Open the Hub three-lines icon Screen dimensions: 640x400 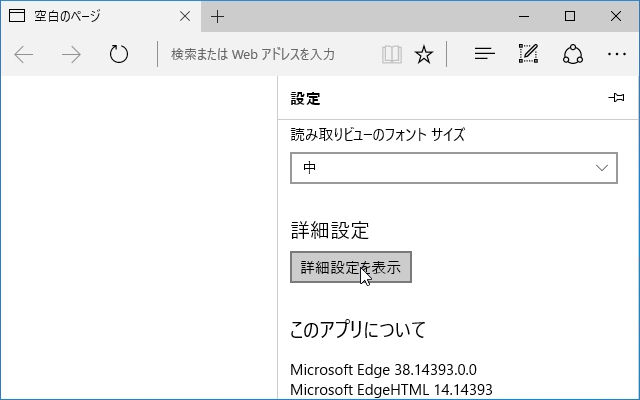point(484,54)
